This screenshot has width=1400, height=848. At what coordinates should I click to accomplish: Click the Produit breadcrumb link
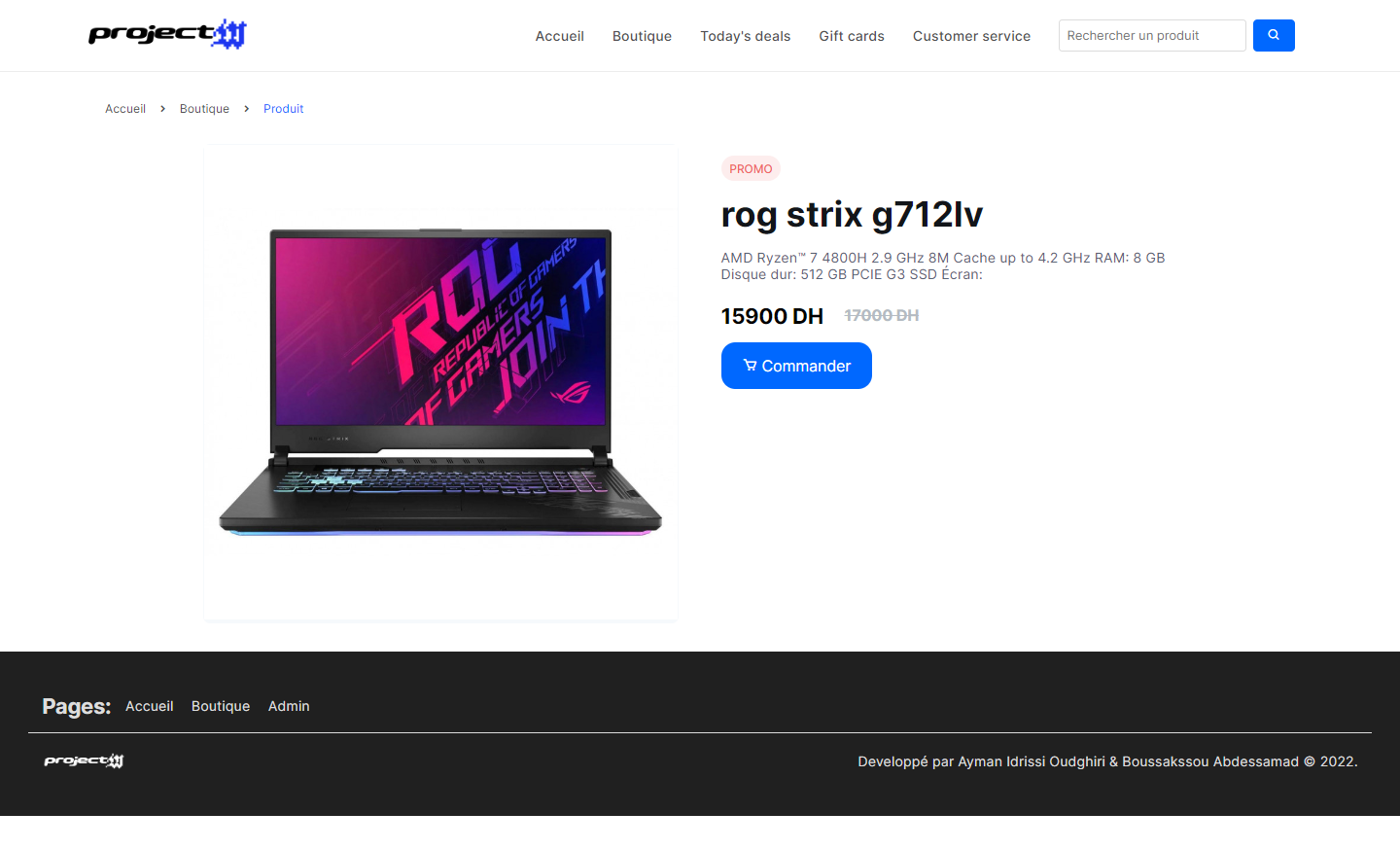(x=283, y=109)
